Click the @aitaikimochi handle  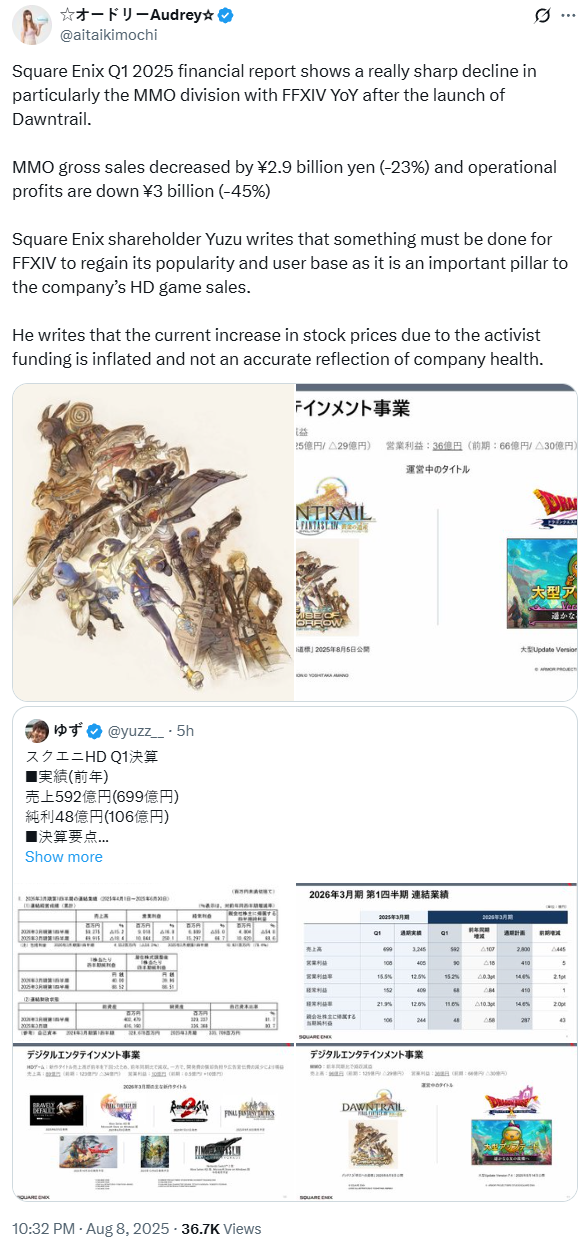[x=108, y=35]
